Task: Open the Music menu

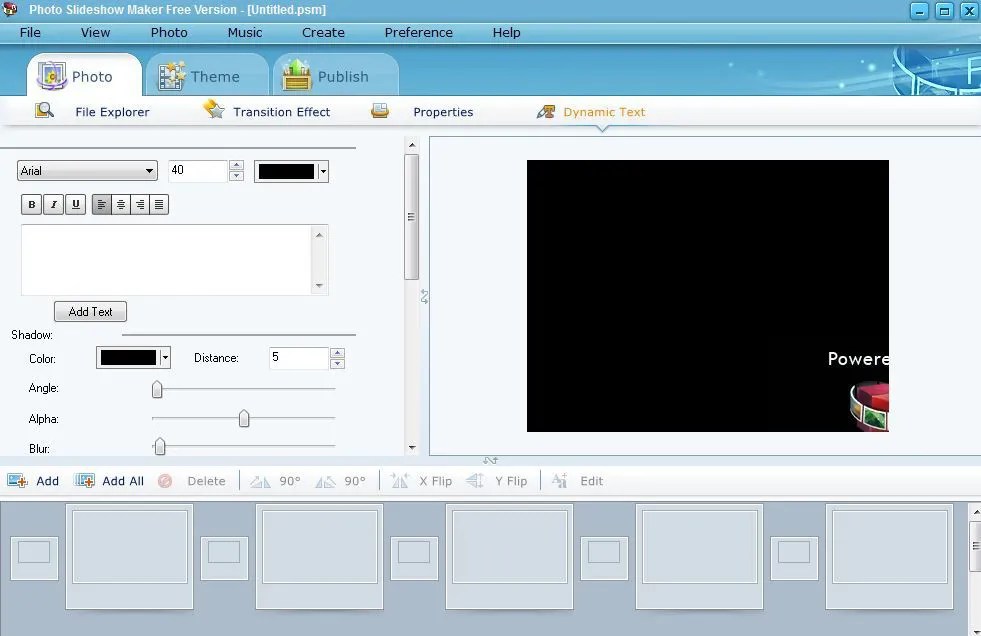Action: click(x=244, y=32)
